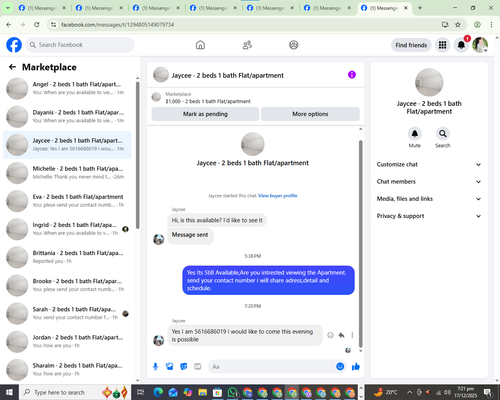Open new browser tab
500x400 pixels.
[420, 8]
